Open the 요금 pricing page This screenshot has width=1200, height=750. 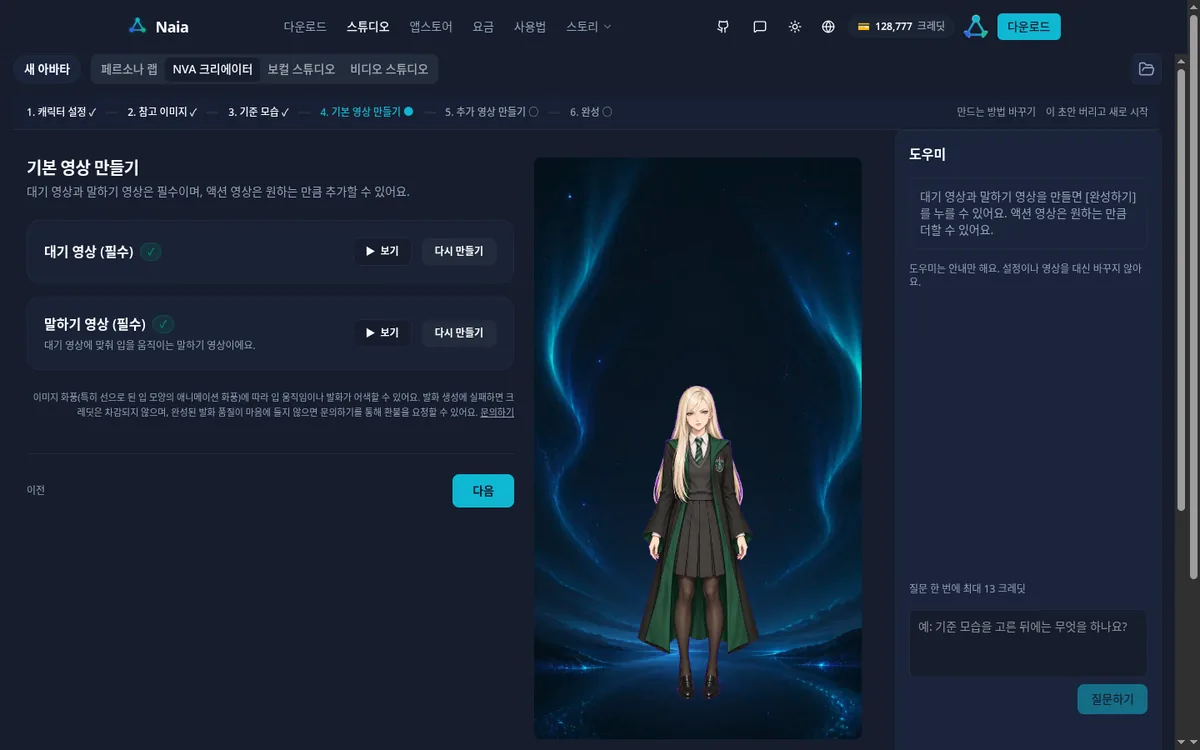click(483, 27)
